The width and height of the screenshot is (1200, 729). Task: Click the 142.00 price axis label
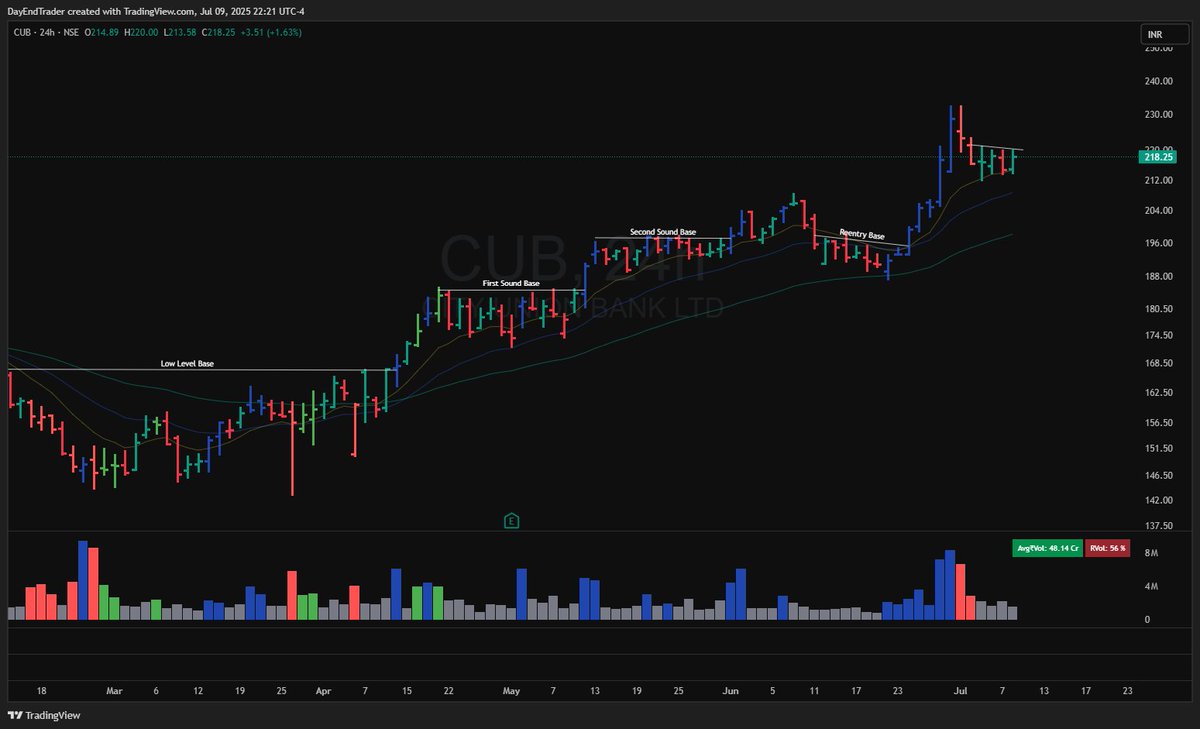(x=1158, y=500)
